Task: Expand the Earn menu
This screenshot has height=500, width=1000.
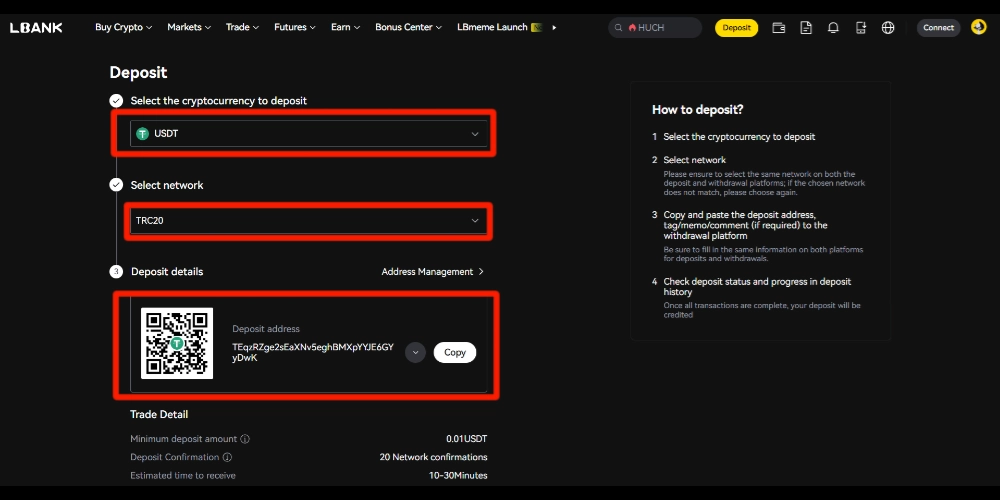Action: 346,27
